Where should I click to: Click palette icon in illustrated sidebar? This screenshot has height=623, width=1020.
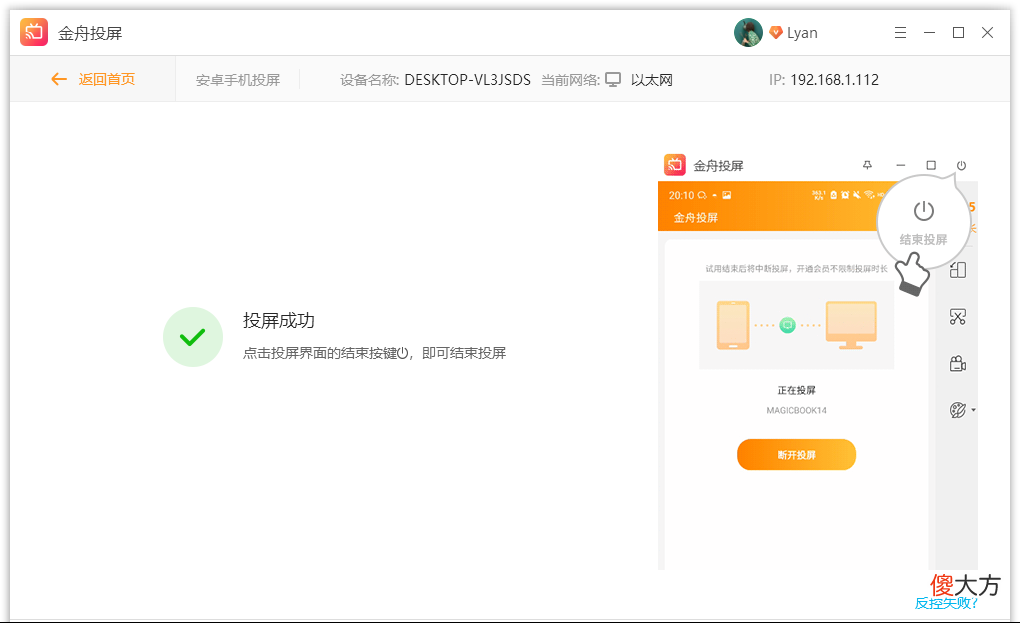(958, 410)
